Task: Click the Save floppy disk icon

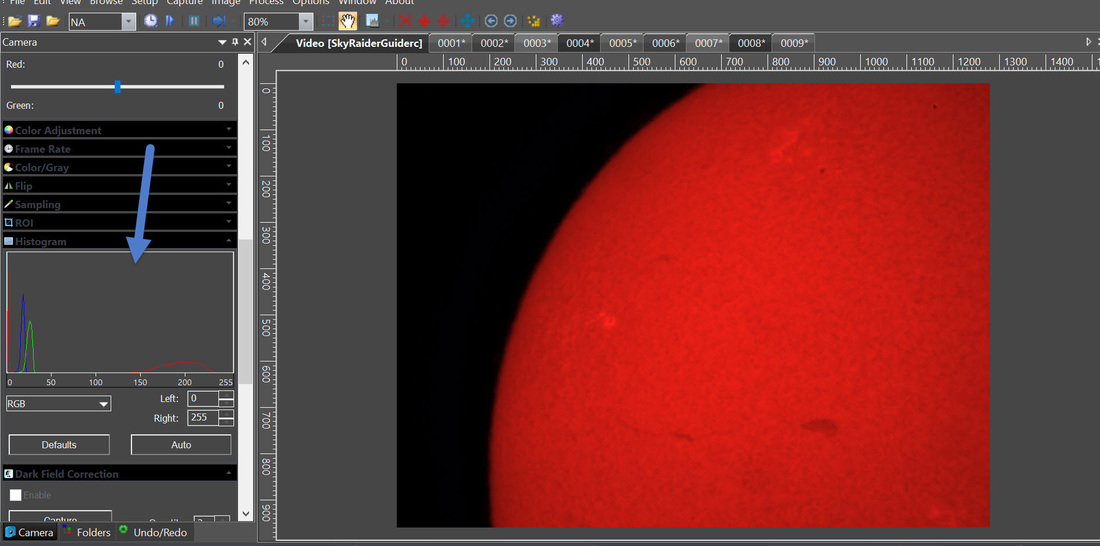Action: click(x=33, y=21)
